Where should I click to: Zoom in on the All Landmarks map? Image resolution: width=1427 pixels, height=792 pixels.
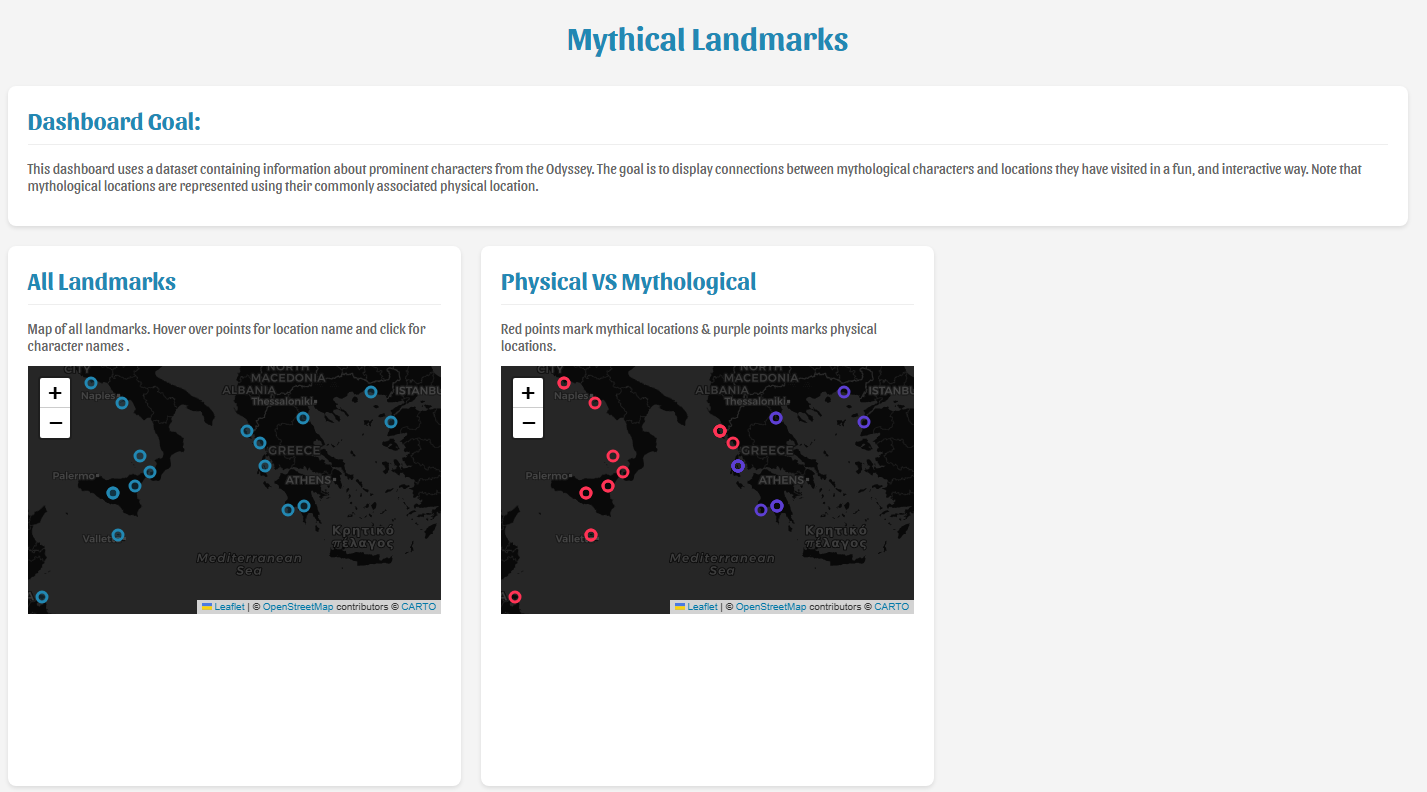pos(55,393)
